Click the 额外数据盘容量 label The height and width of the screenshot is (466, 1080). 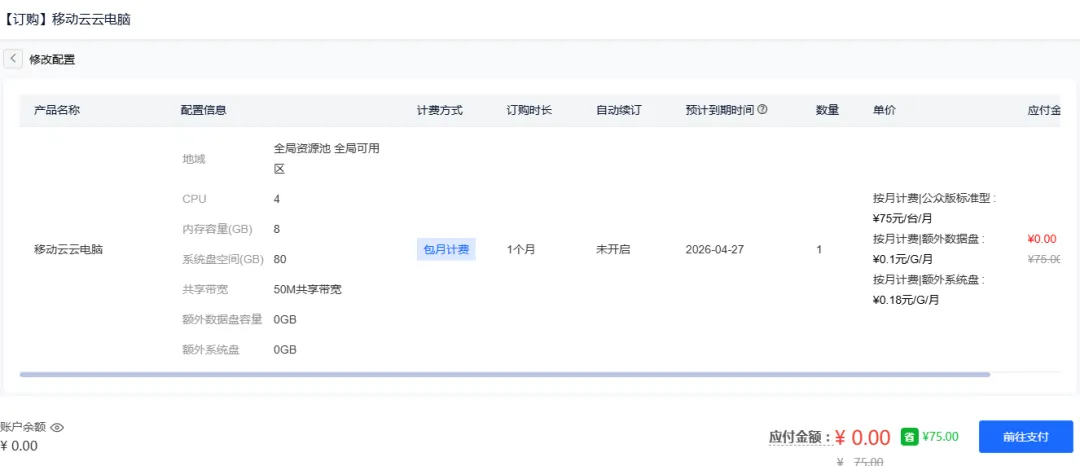(x=222, y=319)
